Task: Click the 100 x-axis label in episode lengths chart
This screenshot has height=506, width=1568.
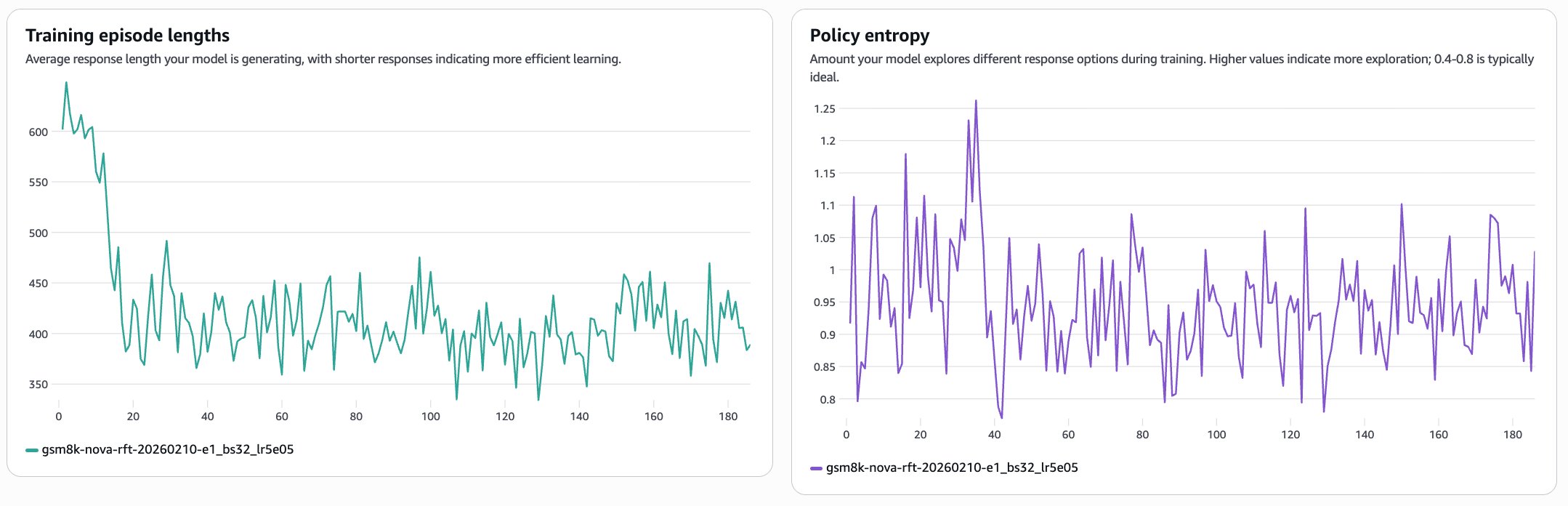Action: 430,417
